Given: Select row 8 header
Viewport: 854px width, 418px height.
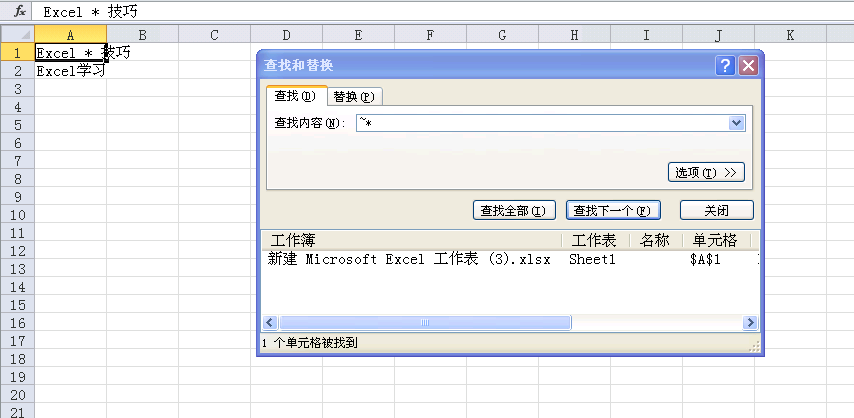Looking at the screenshot, I should [17, 178].
